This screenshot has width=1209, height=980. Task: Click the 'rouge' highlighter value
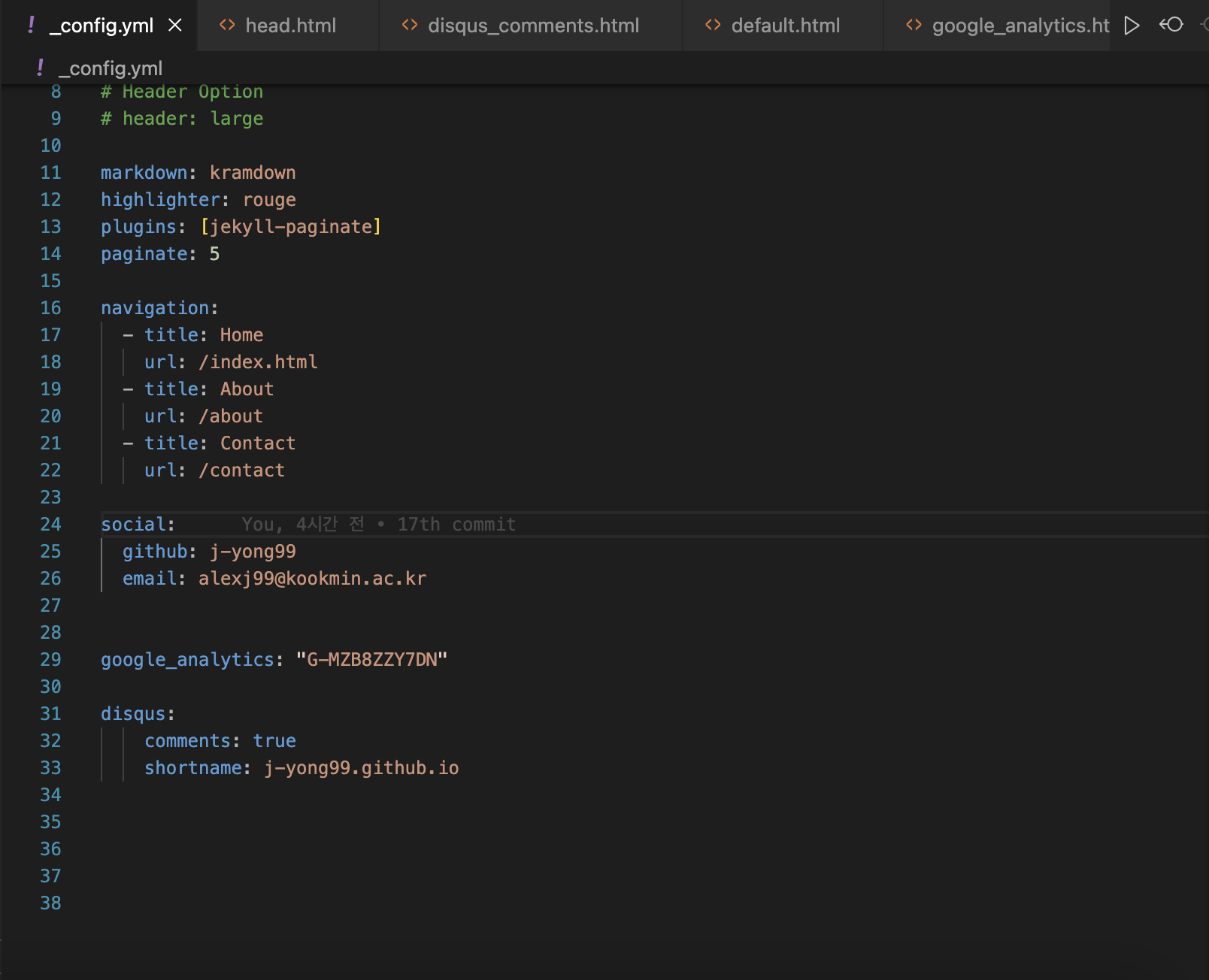pyautogui.click(x=269, y=200)
